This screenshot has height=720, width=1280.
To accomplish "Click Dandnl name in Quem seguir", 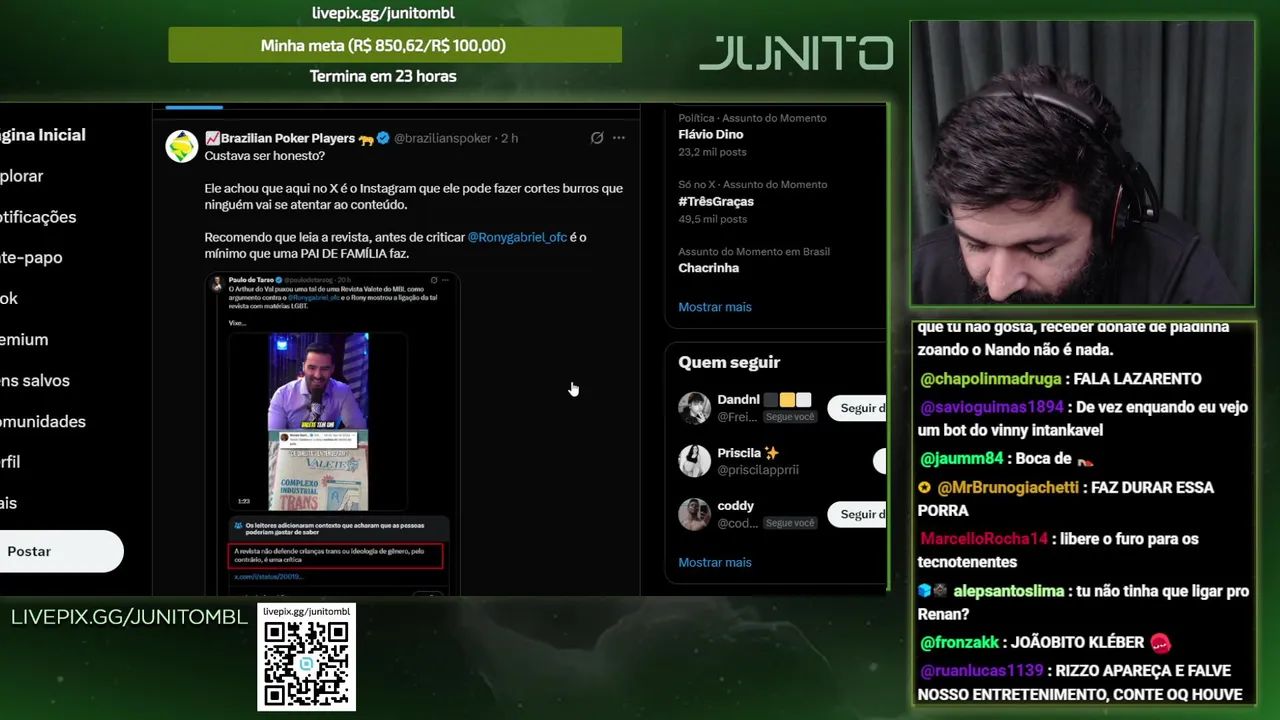I will (x=738, y=399).
